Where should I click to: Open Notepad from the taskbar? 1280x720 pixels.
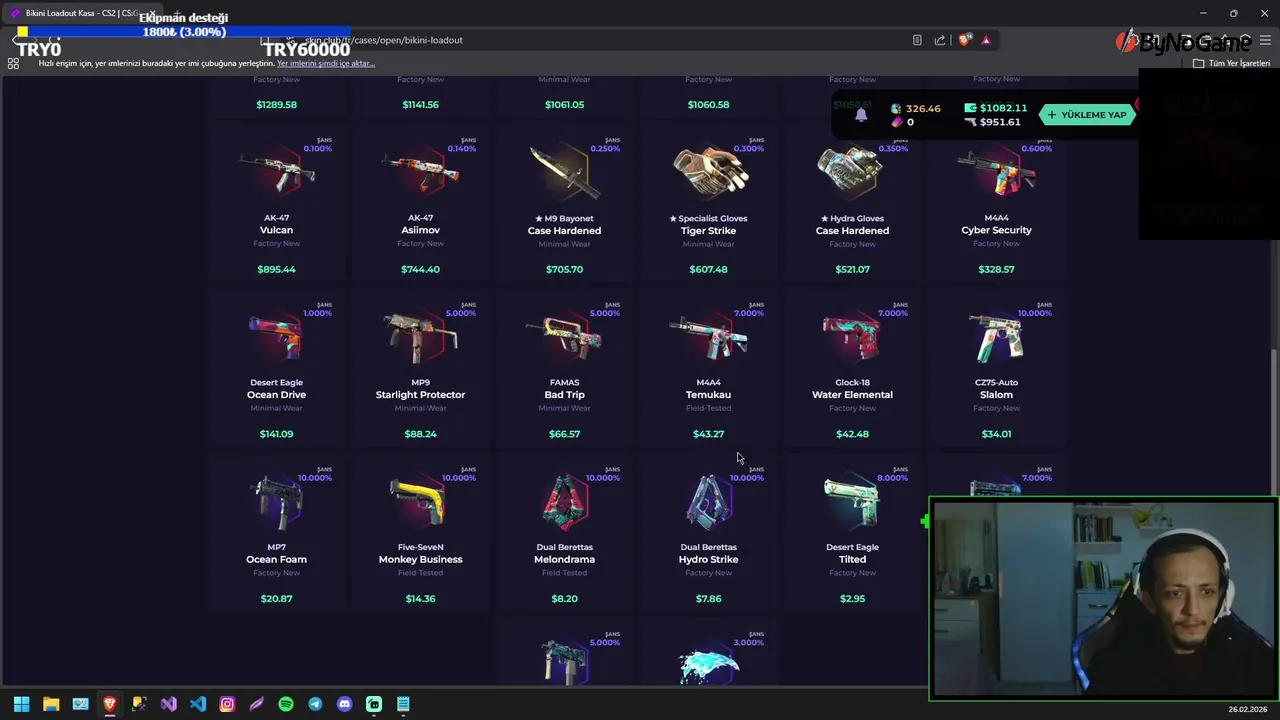click(403, 704)
